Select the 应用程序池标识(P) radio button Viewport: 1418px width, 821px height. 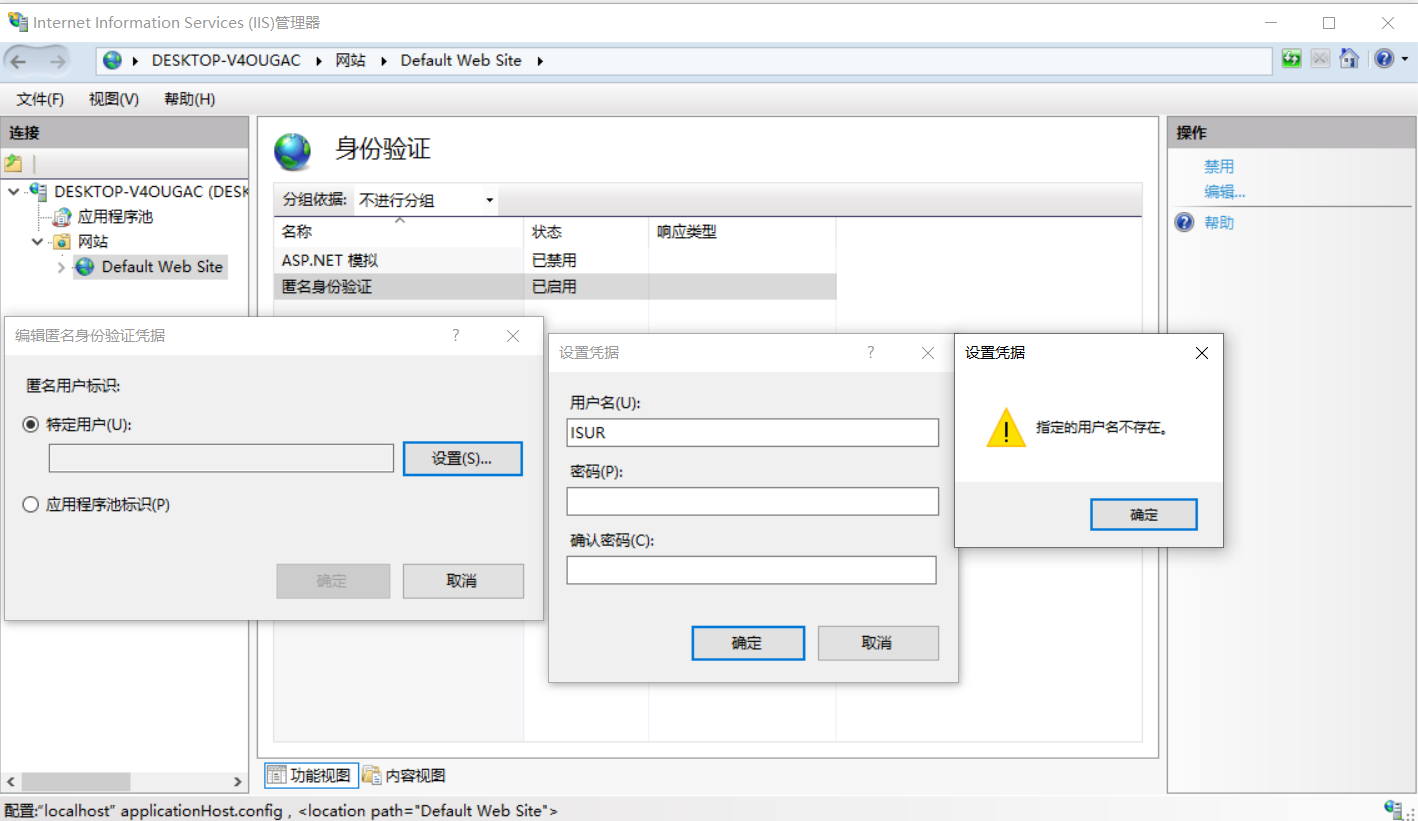(31, 505)
